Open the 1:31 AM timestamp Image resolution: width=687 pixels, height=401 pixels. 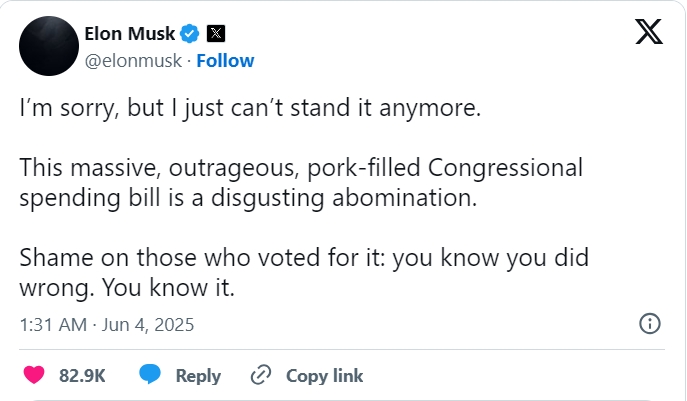click(x=49, y=324)
